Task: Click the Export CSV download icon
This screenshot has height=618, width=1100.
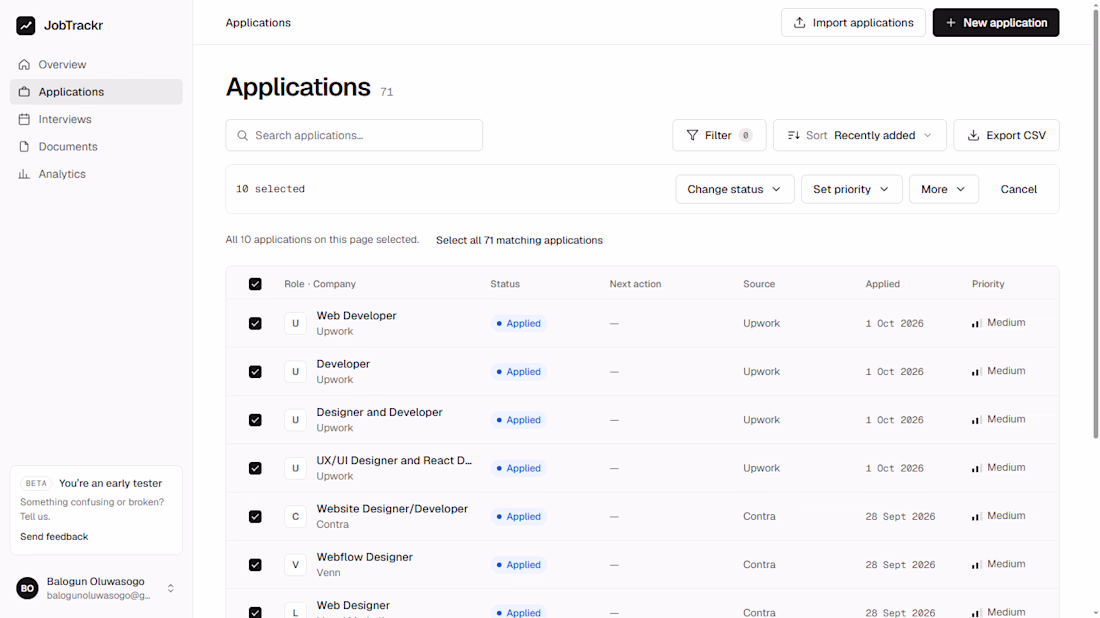Action: 973,135
